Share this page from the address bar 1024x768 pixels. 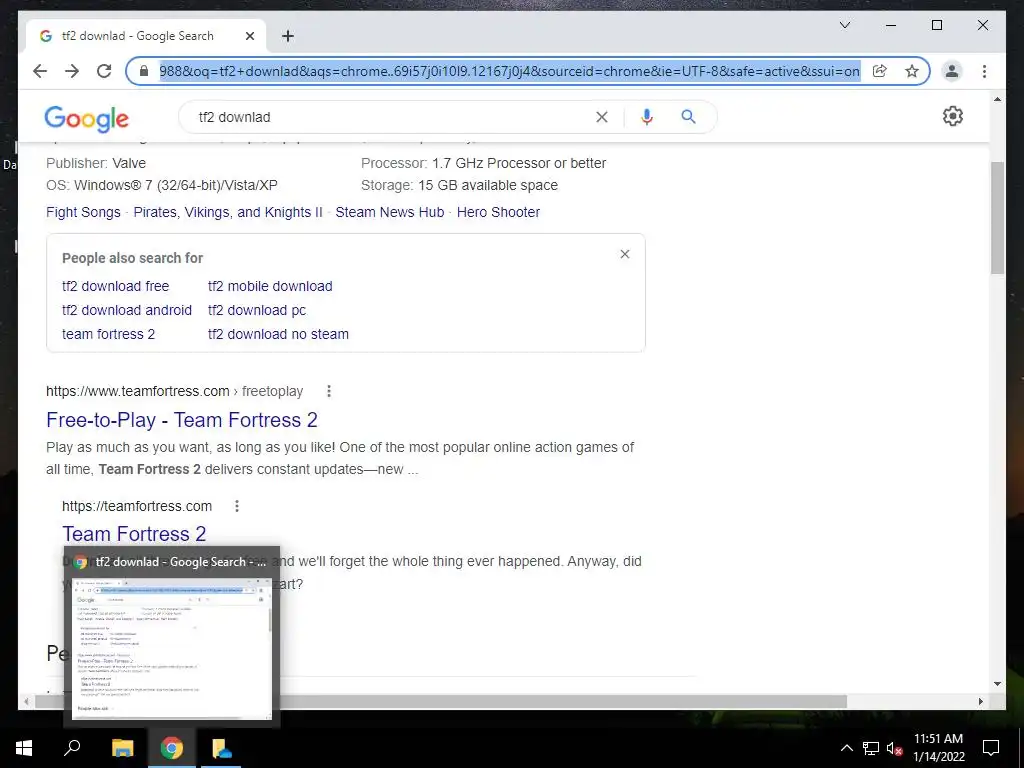pos(880,71)
